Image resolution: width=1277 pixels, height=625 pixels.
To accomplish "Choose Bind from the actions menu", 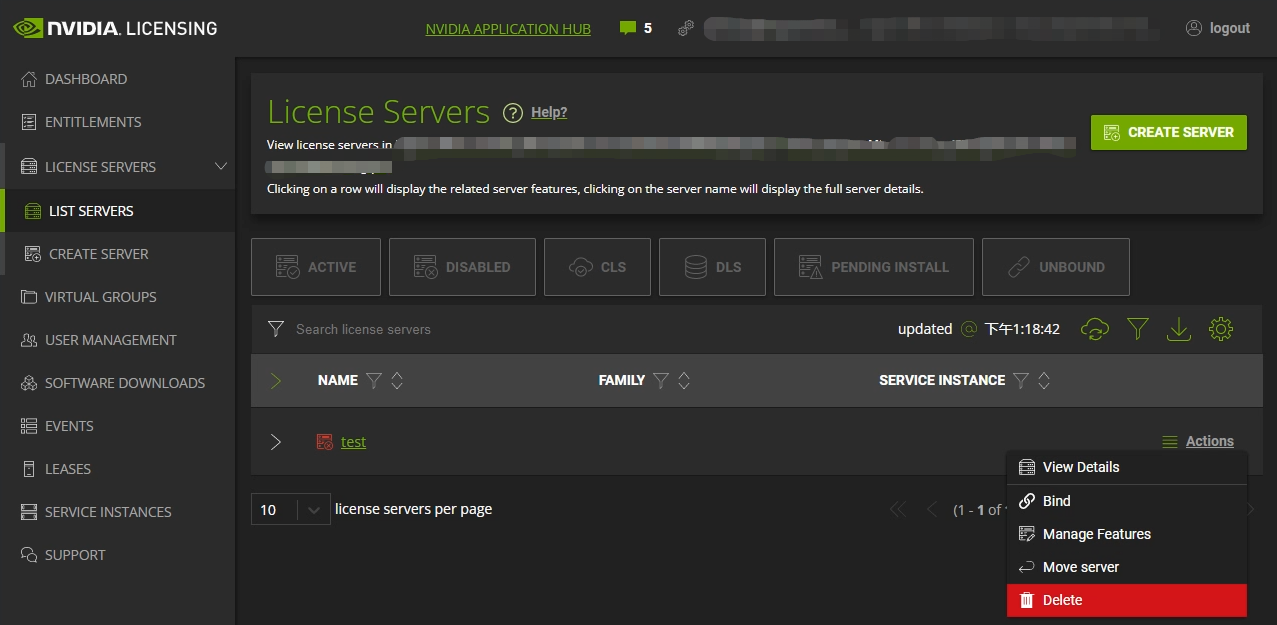I will (1127, 501).
